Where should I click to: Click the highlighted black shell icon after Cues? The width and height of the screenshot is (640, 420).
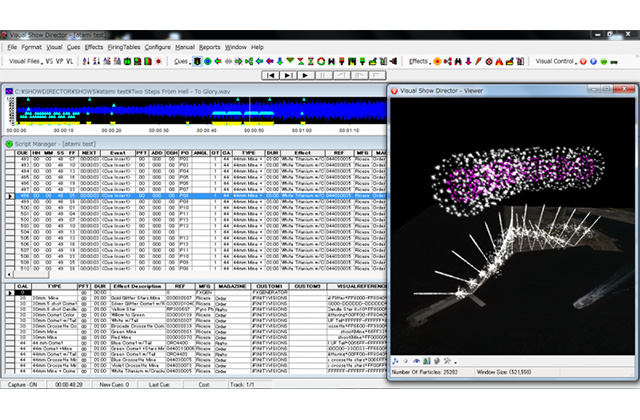[197, 61]
